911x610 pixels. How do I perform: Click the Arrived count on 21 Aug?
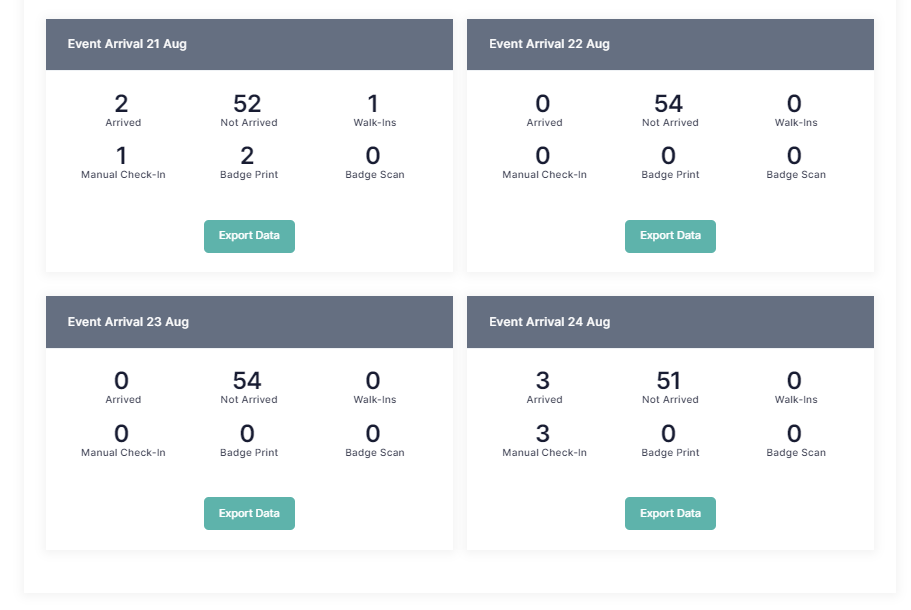pyautogui.click(x=122, y=105)
